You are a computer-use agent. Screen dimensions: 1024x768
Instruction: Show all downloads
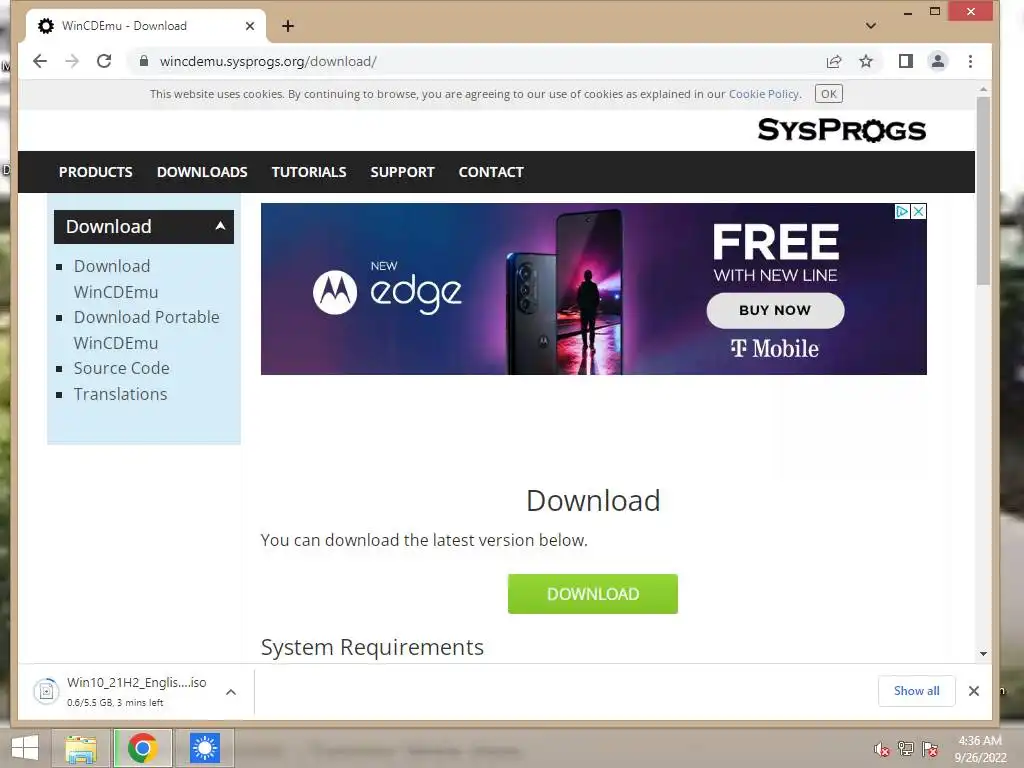[x=916, y=691]
